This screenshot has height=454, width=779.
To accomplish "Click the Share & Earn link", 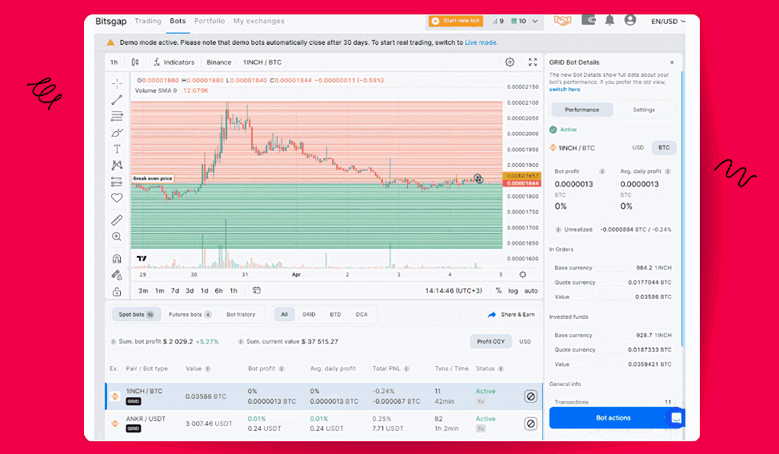I will tap(512, 314).
